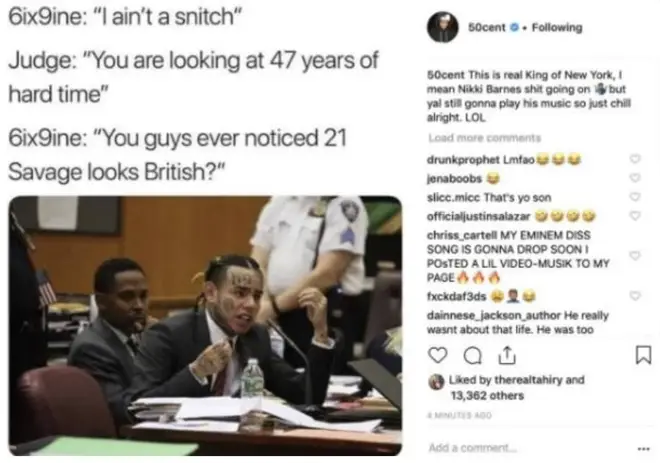Open the comment speech bubble icon
The image size is (660, 463).
coord(472,356)
